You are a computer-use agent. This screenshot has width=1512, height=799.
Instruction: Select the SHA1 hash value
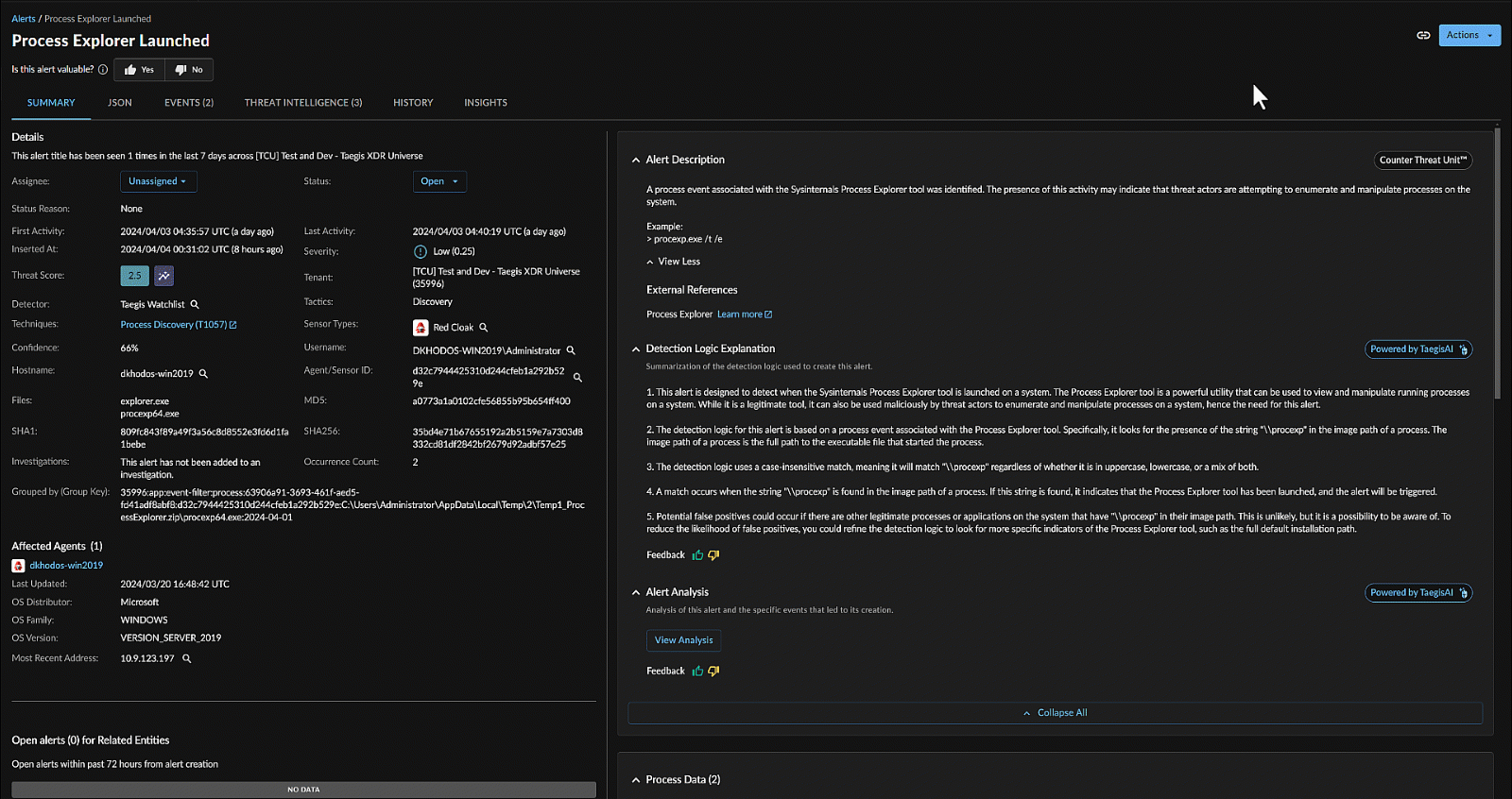[204, 438]
